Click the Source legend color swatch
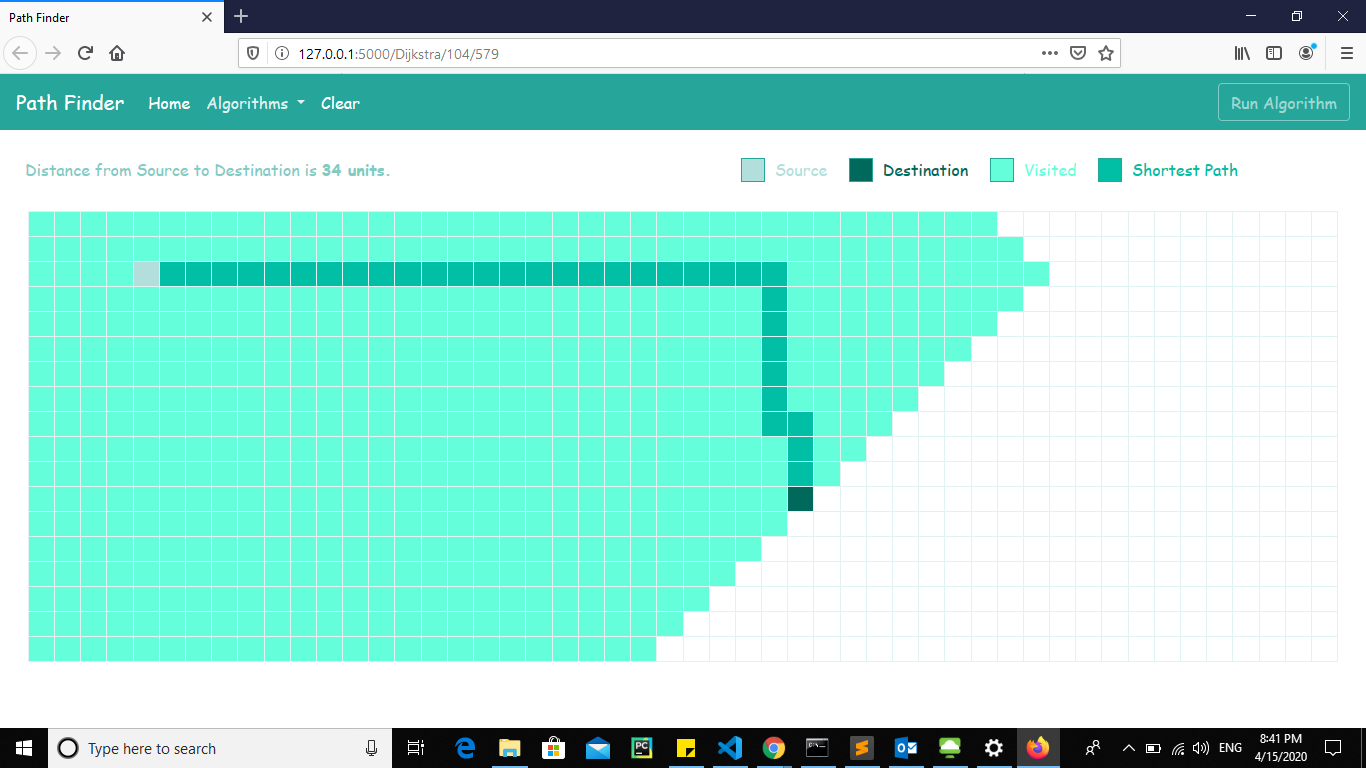Image resolution: width=1366 pixels, height=768 pixels. tap(753, 170)
